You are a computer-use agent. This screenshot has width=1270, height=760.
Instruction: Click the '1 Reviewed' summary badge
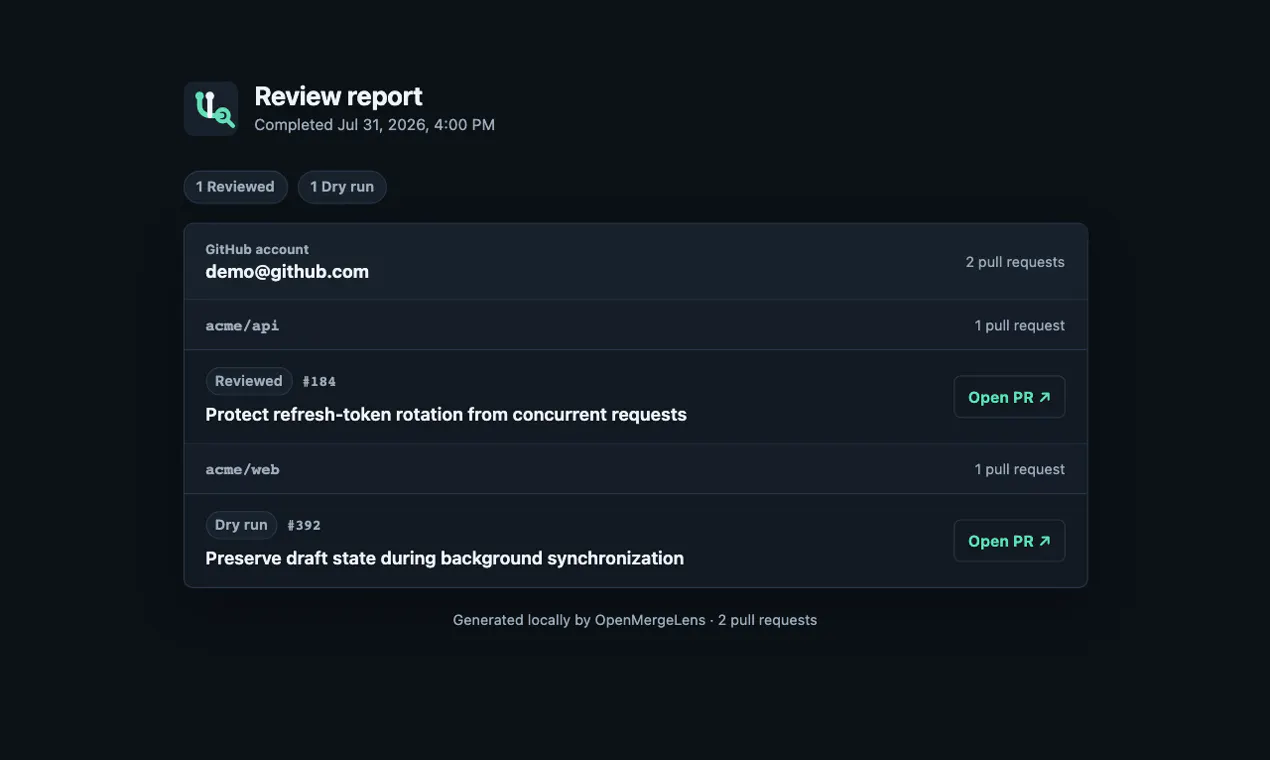point(235,187)
